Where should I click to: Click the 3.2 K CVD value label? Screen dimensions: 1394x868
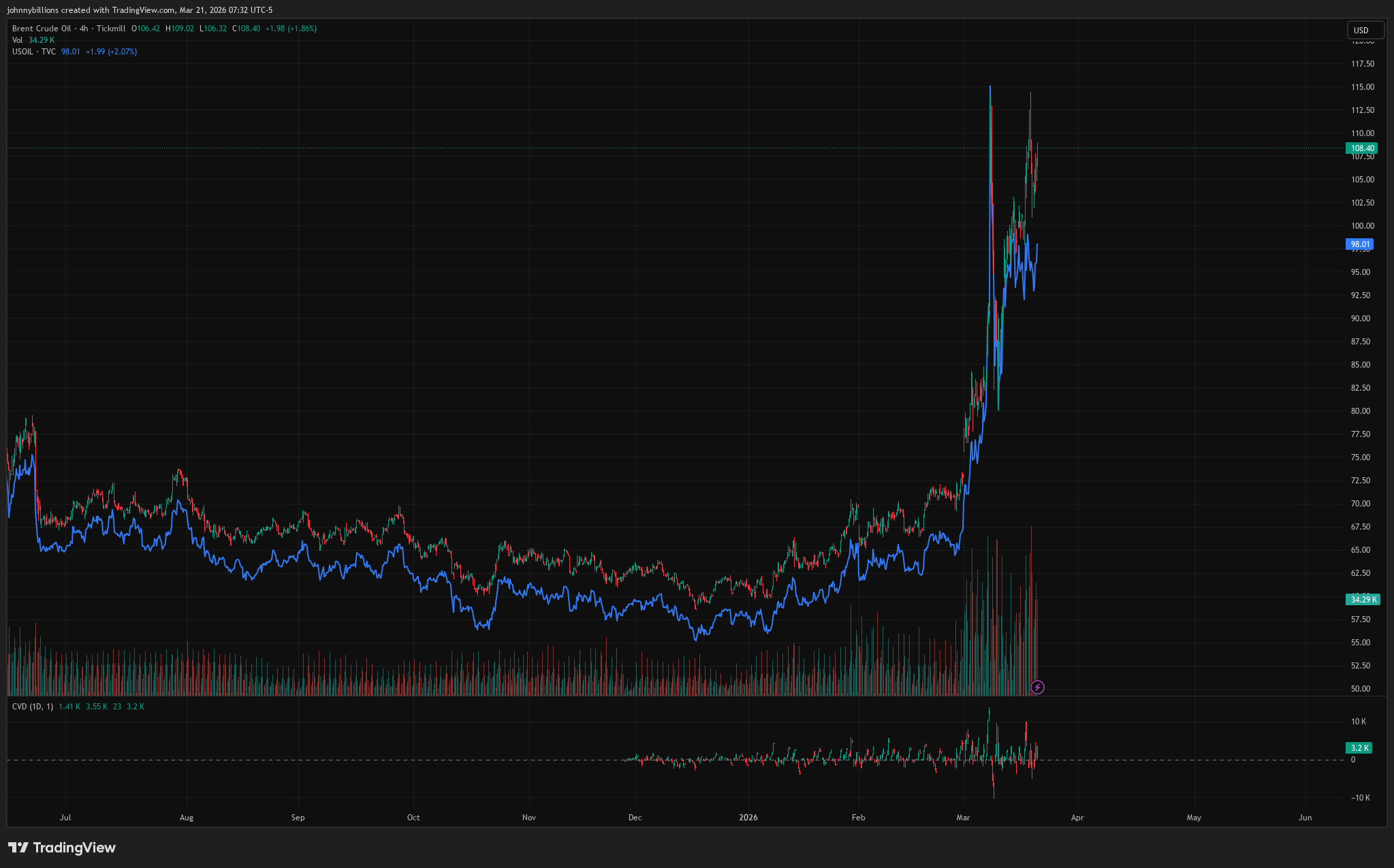[1359, 748]
